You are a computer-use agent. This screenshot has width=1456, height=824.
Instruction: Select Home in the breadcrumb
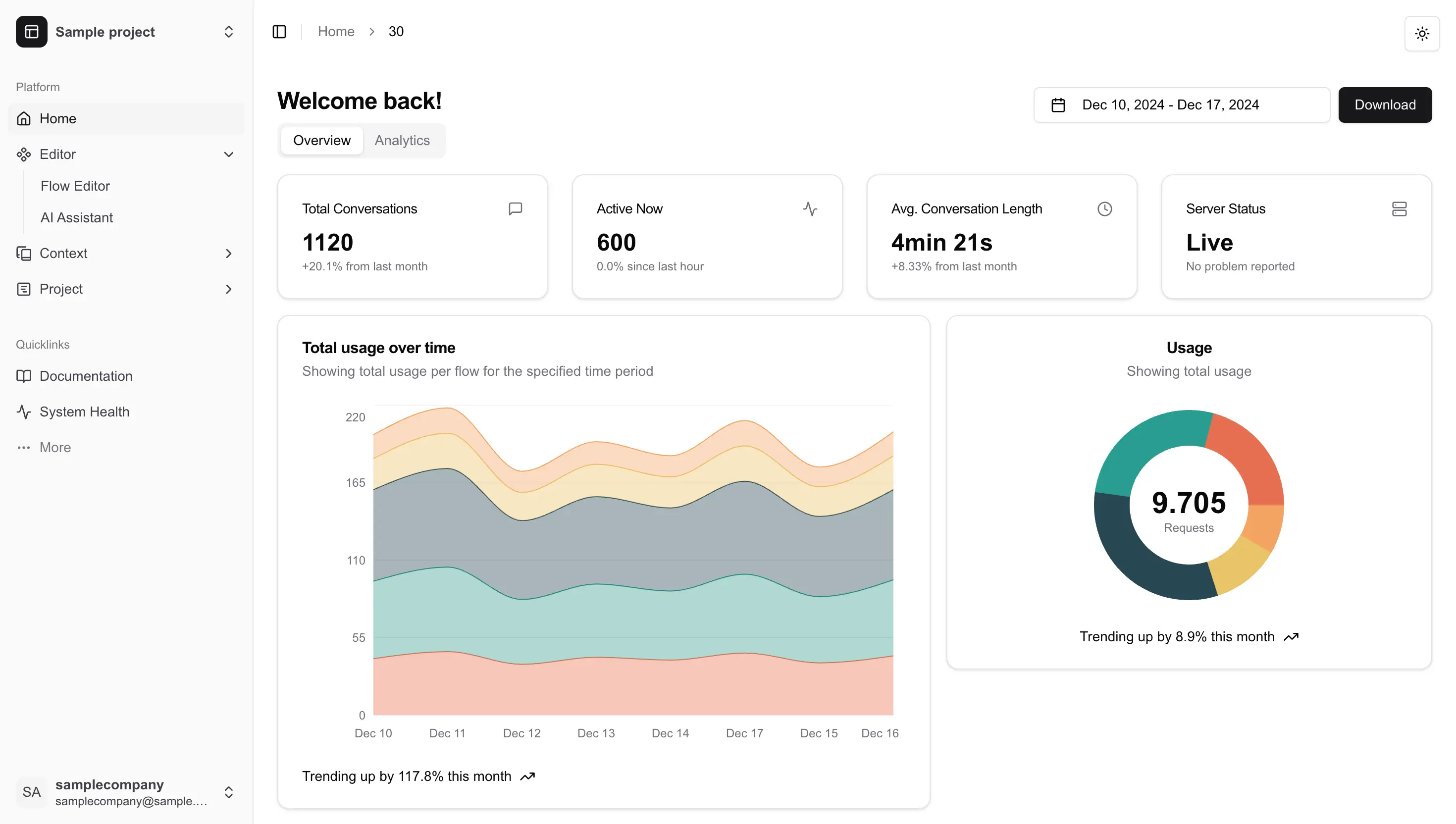(x=336, y=31)
